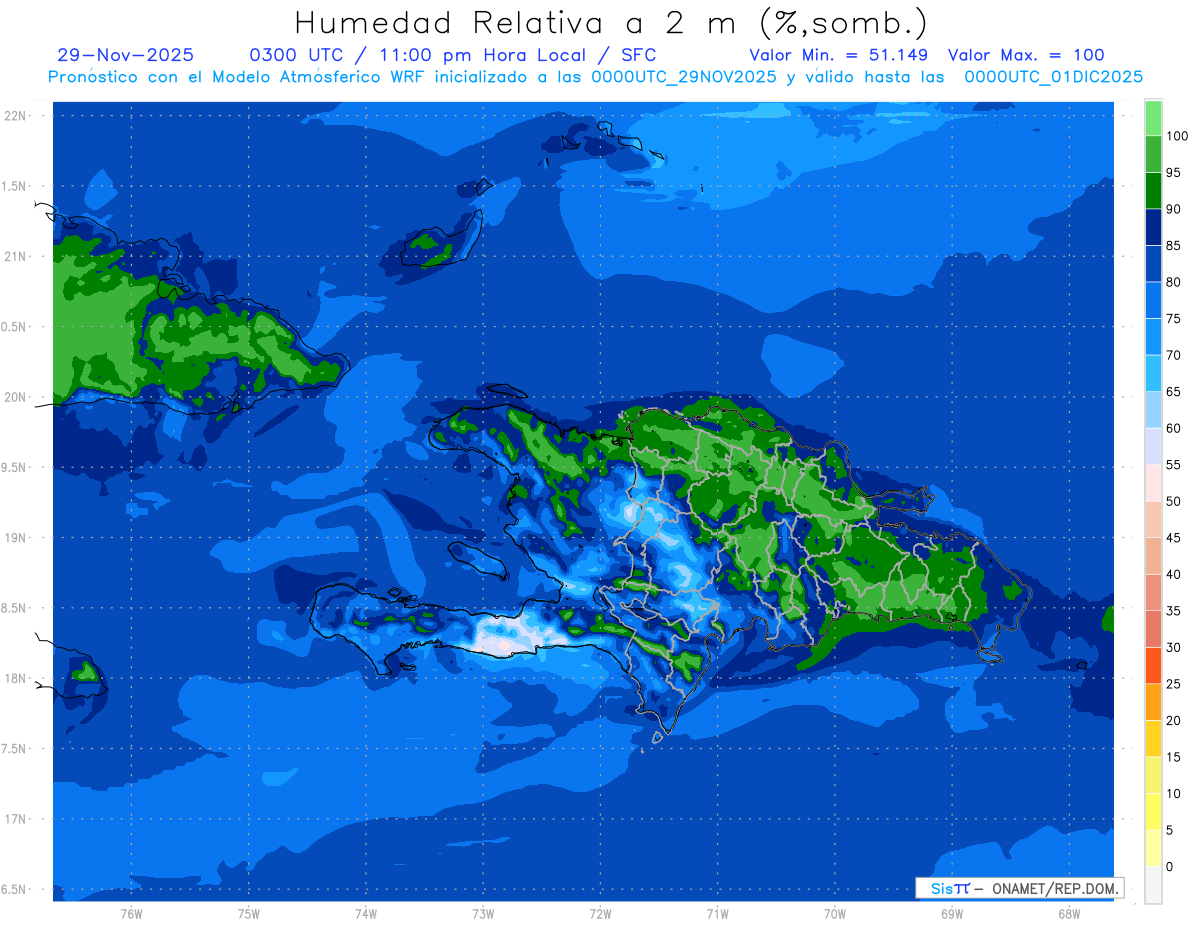Click the colorbar label '45'
This screenshot has height=927, width=1200.
(x=1173, y=538)
